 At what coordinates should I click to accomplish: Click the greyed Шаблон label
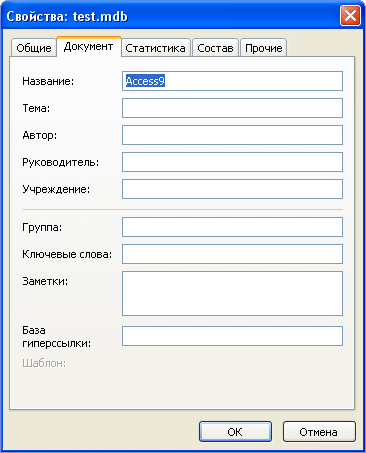coord(44,363)
